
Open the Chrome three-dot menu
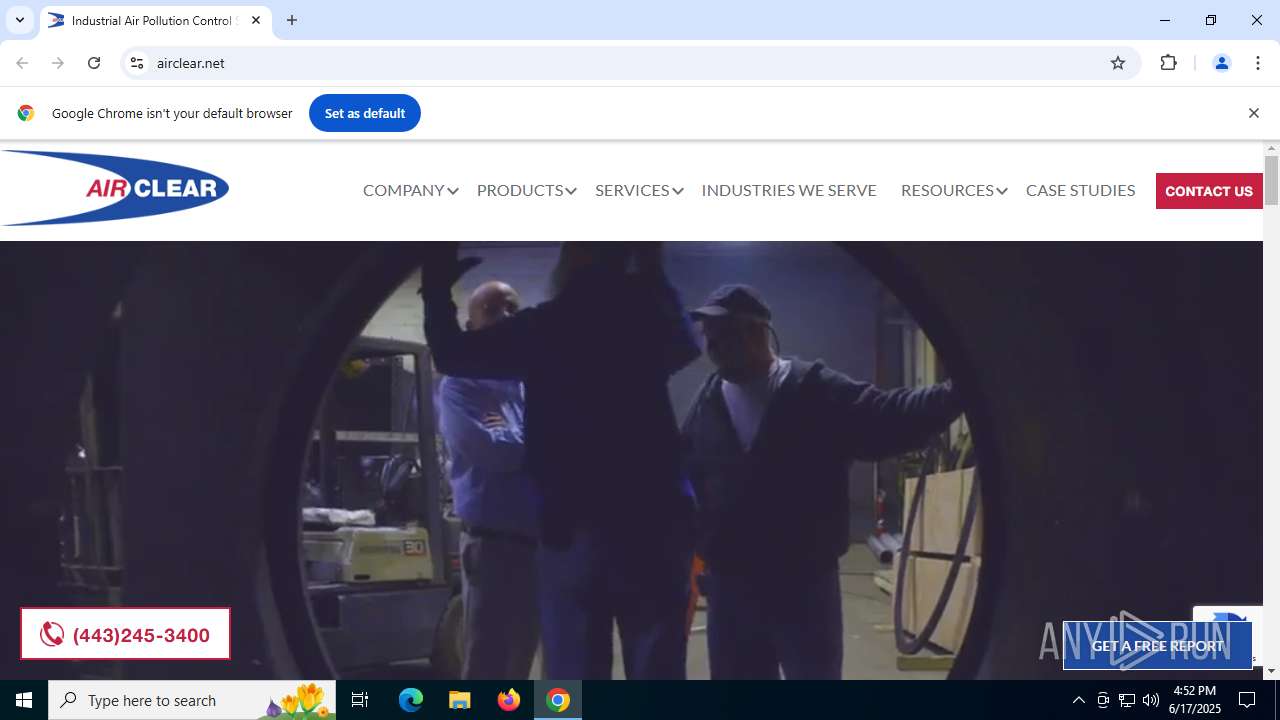[1258, 63]
